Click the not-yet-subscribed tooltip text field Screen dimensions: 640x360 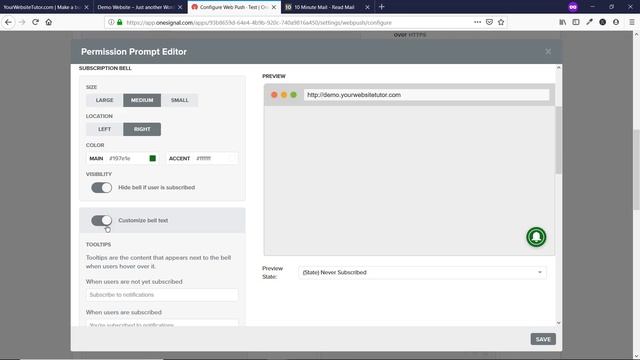[x=162, y=295]
